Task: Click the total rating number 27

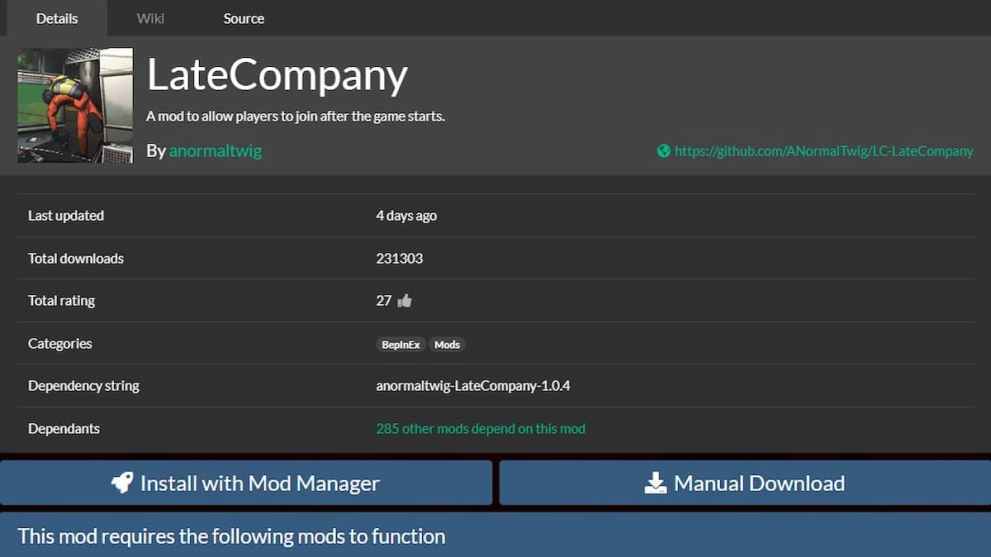Action: point(384,301)
